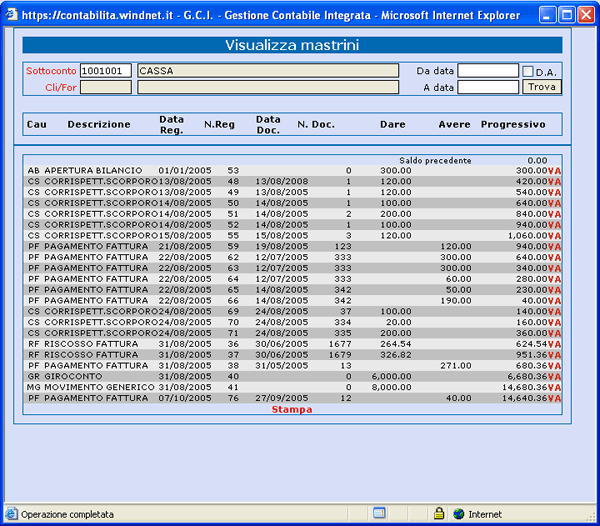Viewport: 600px width, 526px height.
Task: Click the MOVIMENTO GENERICO description text
Action: (99, 387)
